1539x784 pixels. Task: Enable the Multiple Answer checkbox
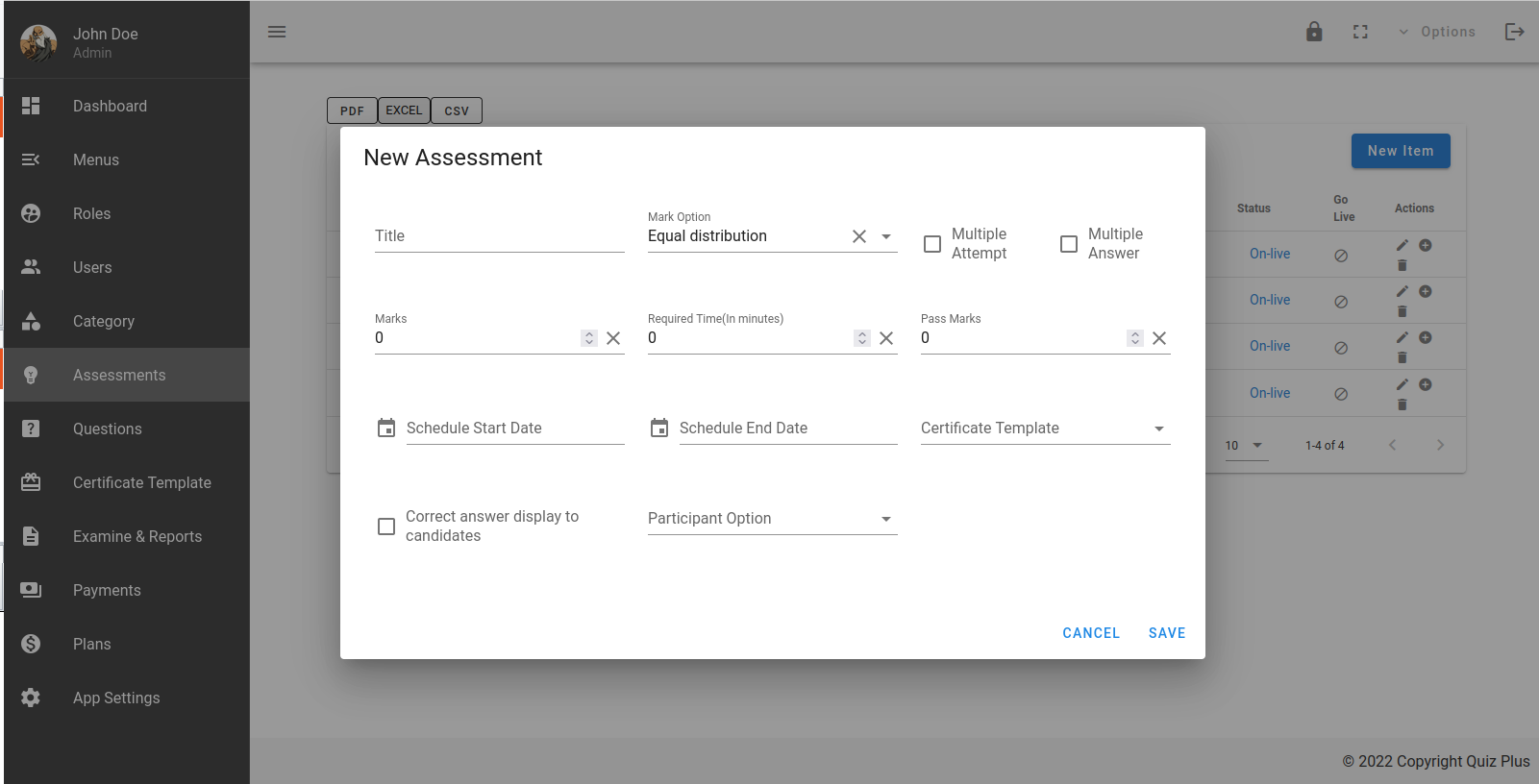tap(1069, 244)
